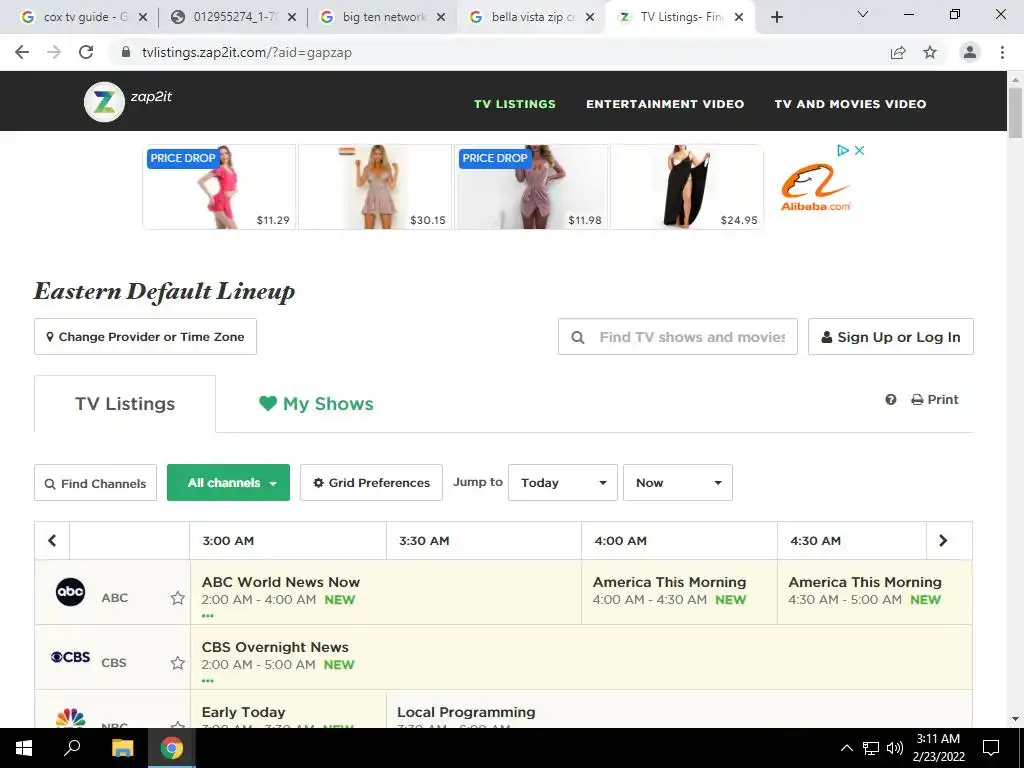The height and width of the screenshot is (768, 1024).
Task: Open Grid Preferences
Action: 372,483
